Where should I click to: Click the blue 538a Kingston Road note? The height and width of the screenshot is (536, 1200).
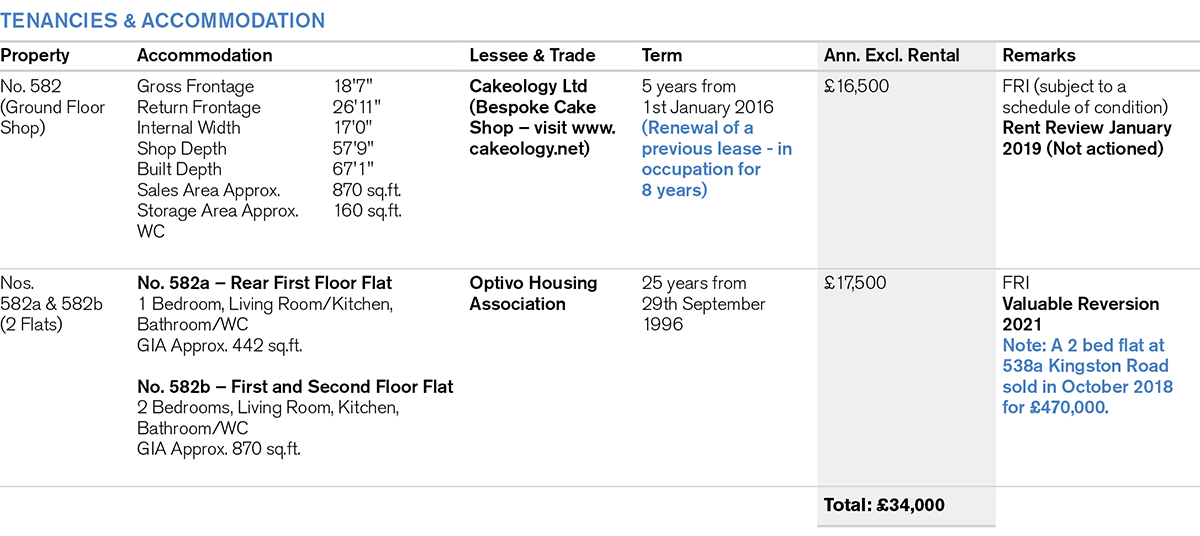(1086, 376)
